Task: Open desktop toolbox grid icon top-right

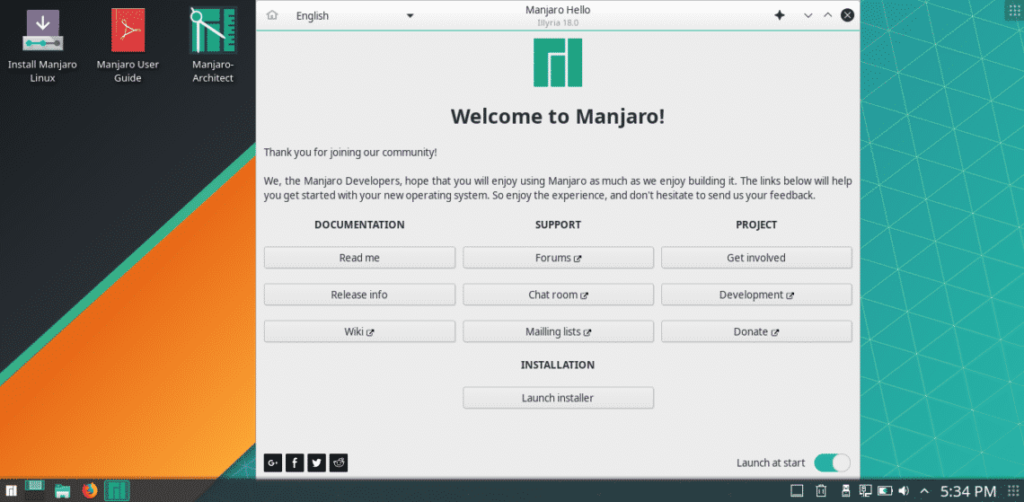Action: coord(1014,11)
